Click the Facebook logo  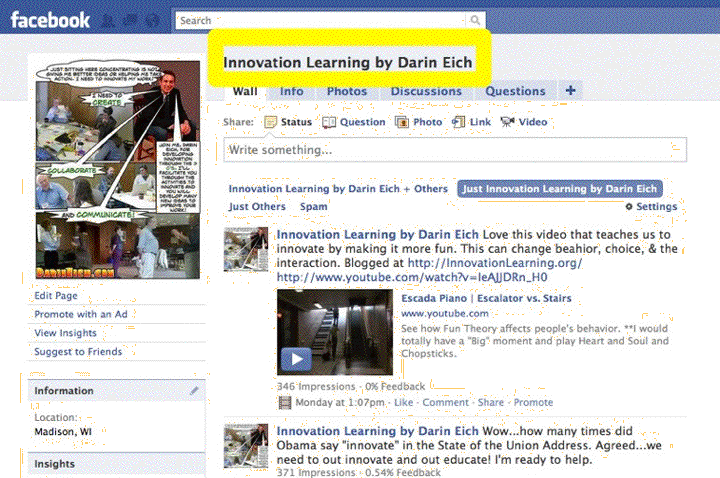pos(50,20)
